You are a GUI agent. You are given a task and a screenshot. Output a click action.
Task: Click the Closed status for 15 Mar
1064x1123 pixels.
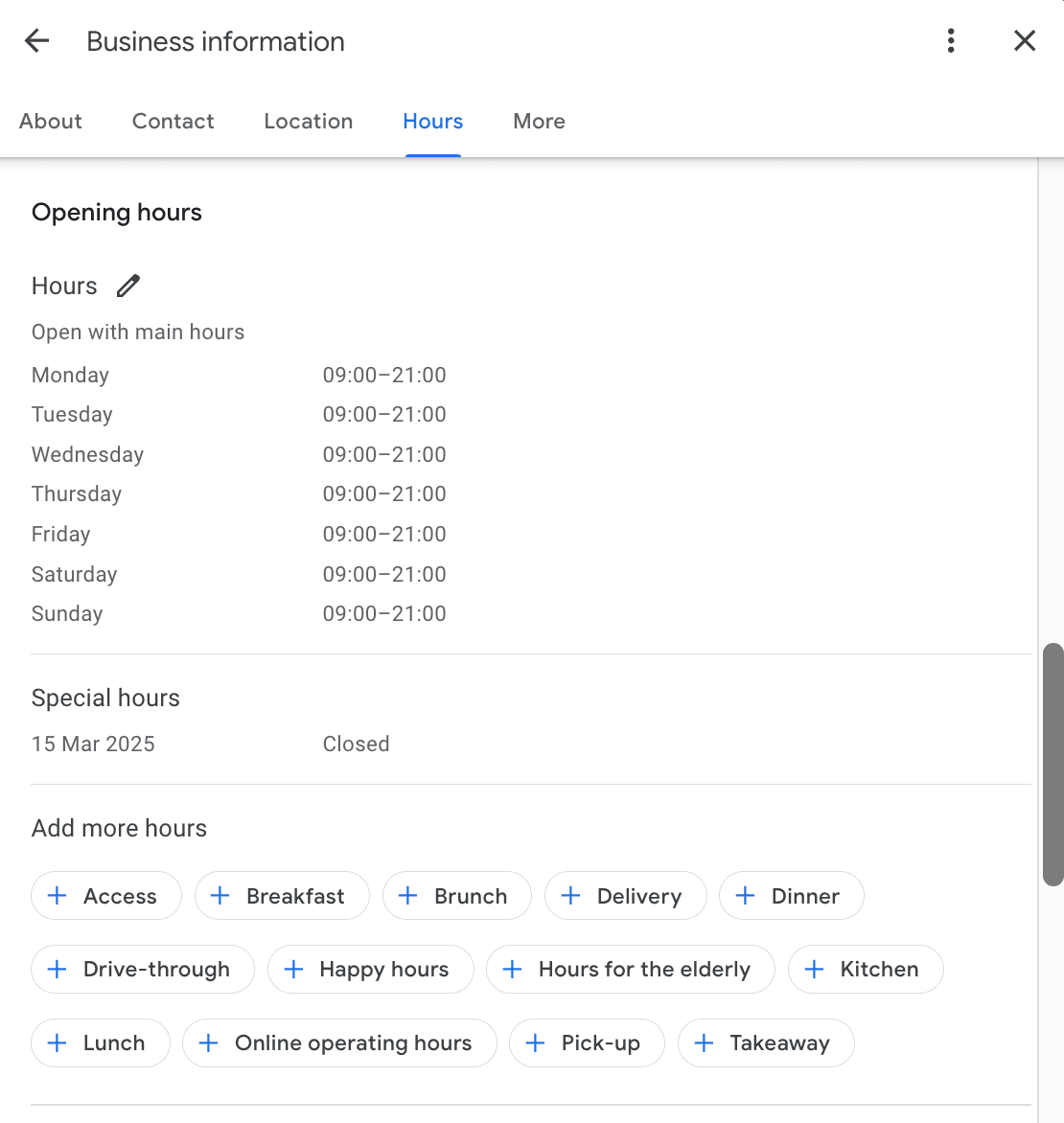[x=356, y=744]
